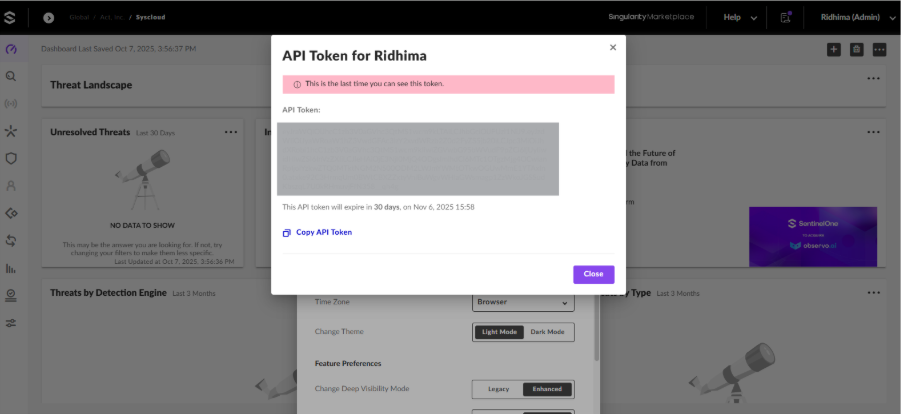This screenshot has width=903, height=414.
Task: Click the Close button in dialog
Action: 593,274
